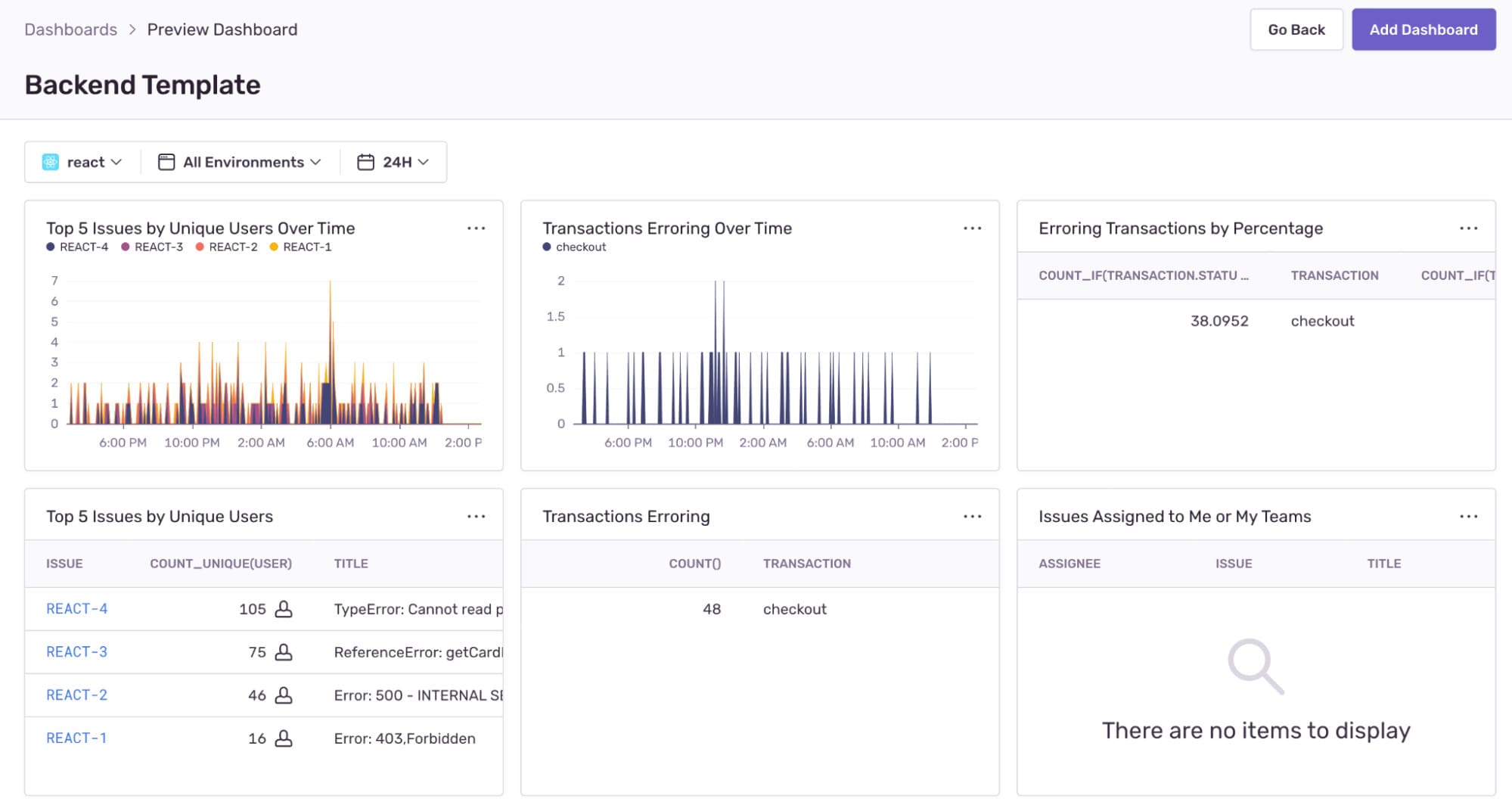Sort by COUNT_UNIQUE(USER) column header
1512x808 pixels.
click(221, 564)
